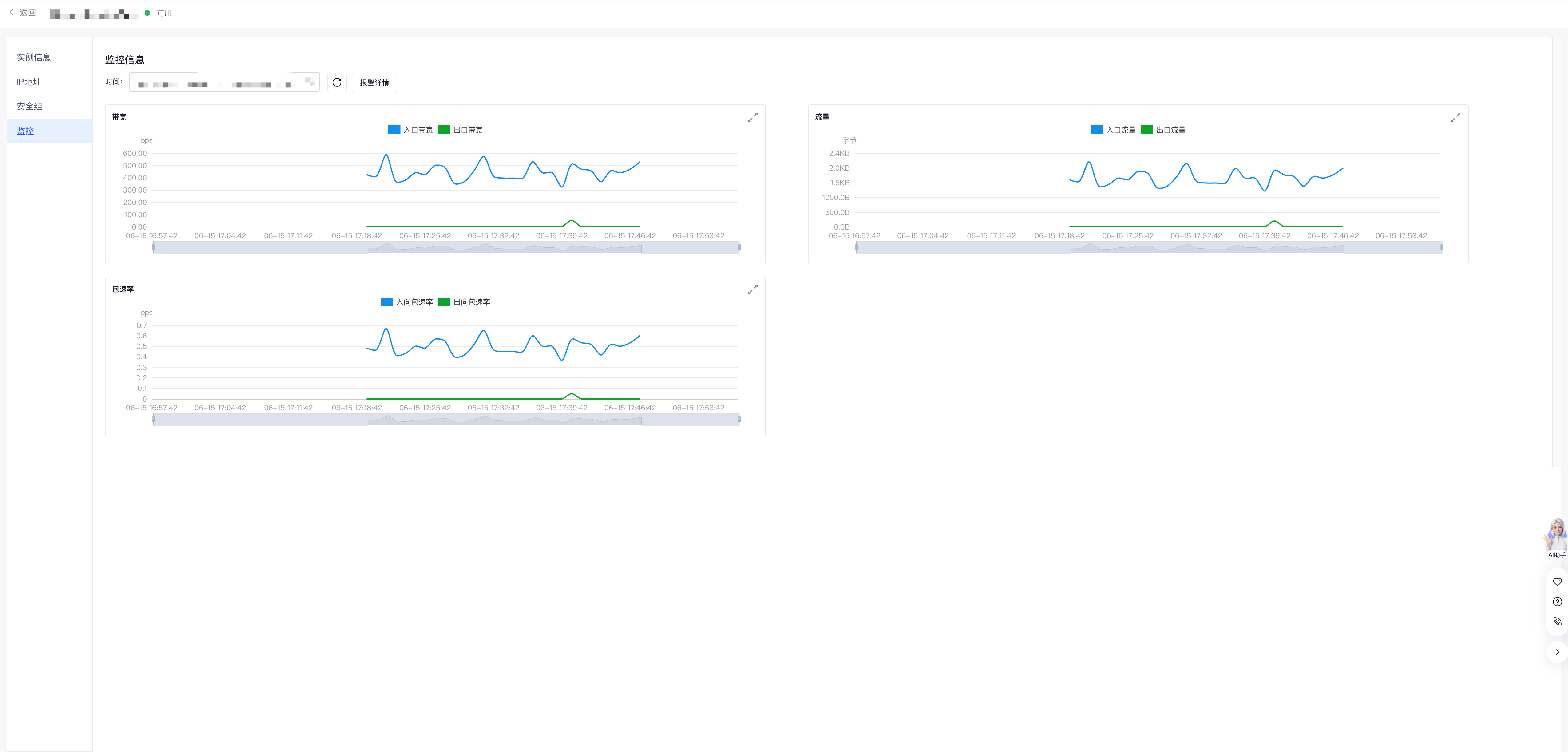
Task: Click the 带宽 chart right zoom handle
Action: (x=739, y=247)
